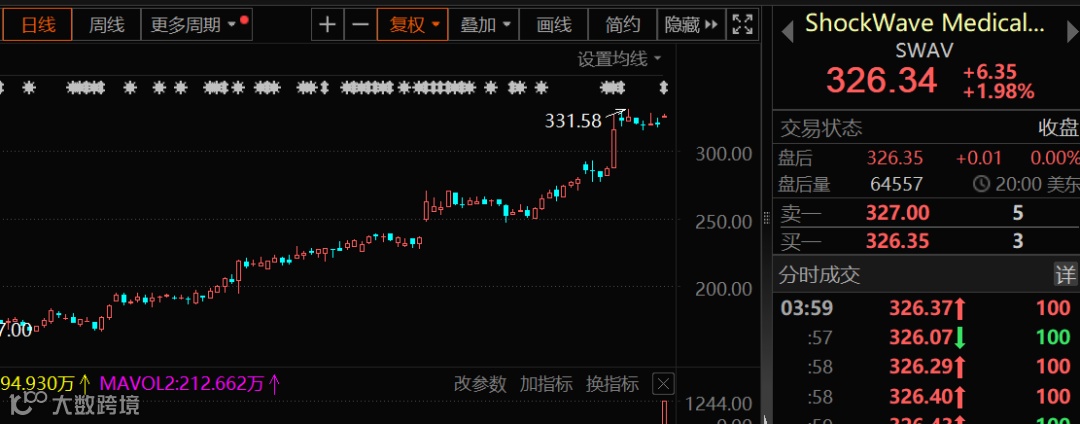1080x424 pixels.
Task: Click the 250.00 price axis label
Action: (724, 222)
